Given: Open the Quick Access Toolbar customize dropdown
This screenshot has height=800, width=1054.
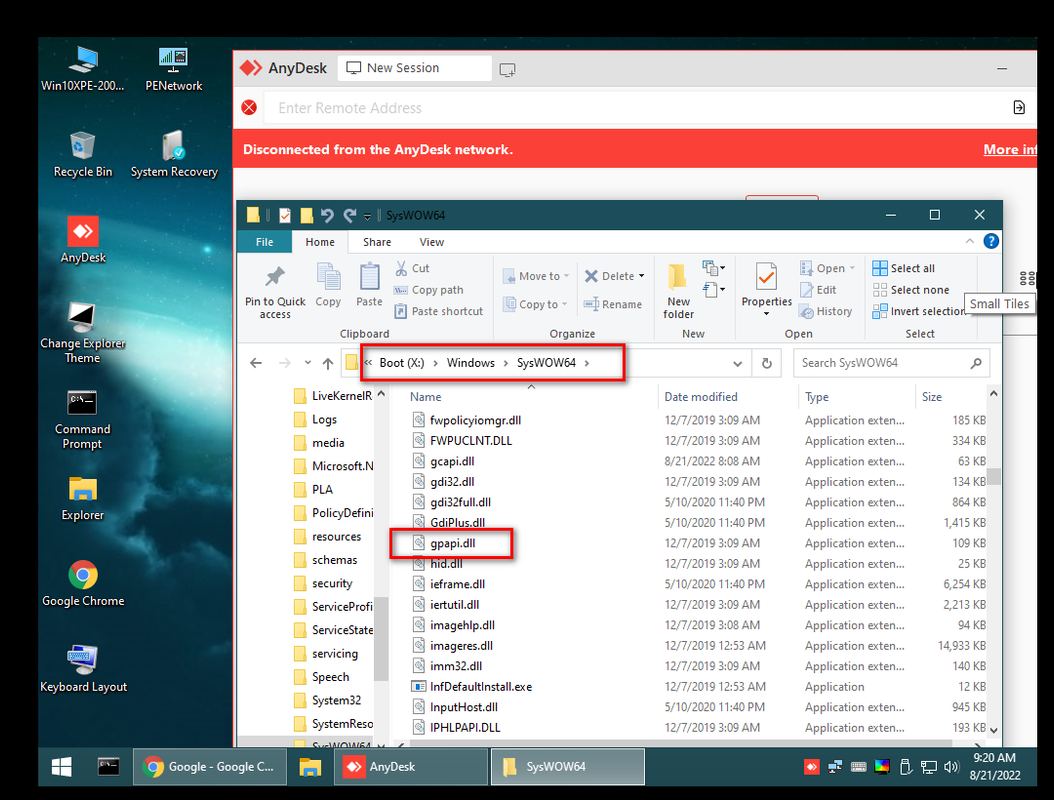Looking at the screenshot, I should 367,216.
